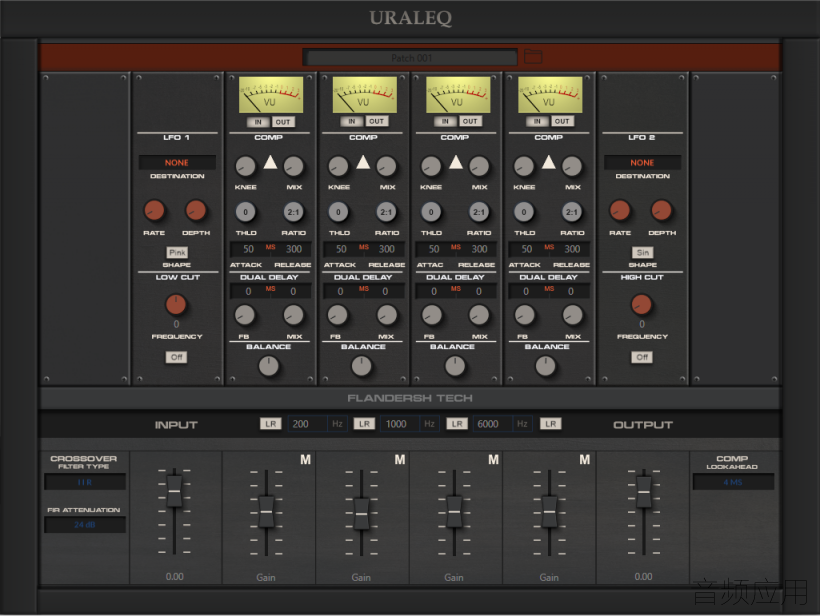Mute the second band with M button
Viewport: 820px width, 616px height.
point(400,460)
